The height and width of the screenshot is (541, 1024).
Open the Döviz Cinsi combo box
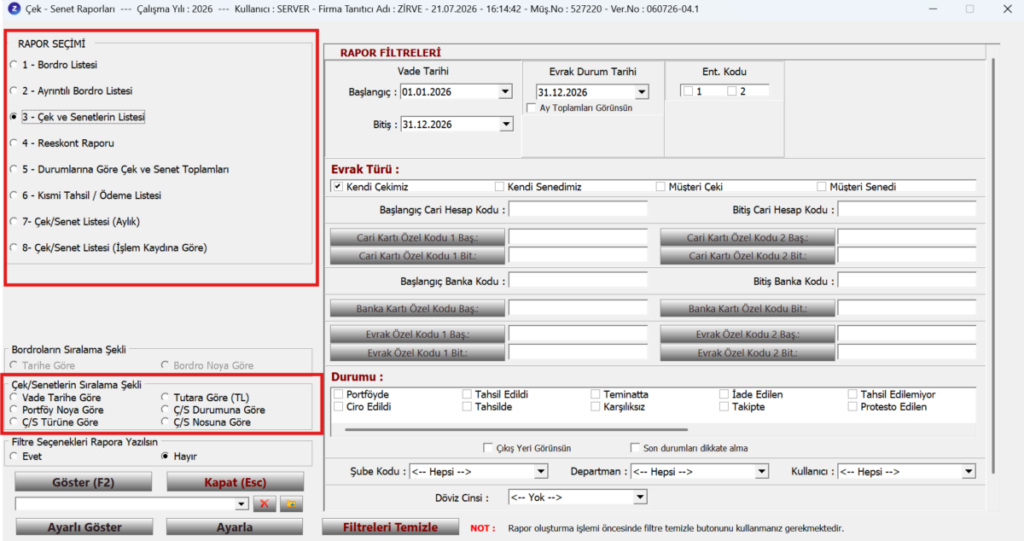(x=640, y=498)
